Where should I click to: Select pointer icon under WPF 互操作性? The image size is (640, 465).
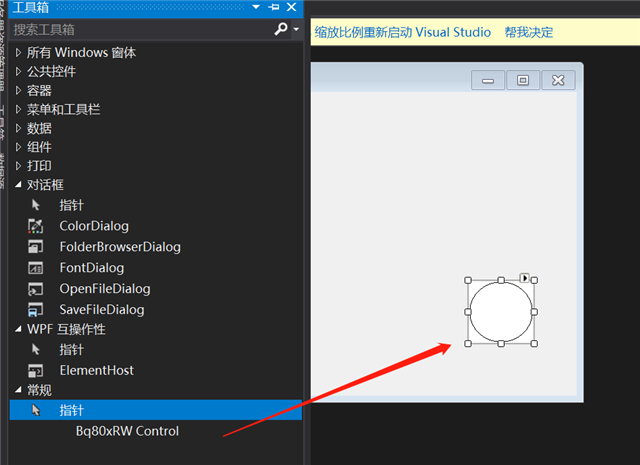(x=36, y=349)
